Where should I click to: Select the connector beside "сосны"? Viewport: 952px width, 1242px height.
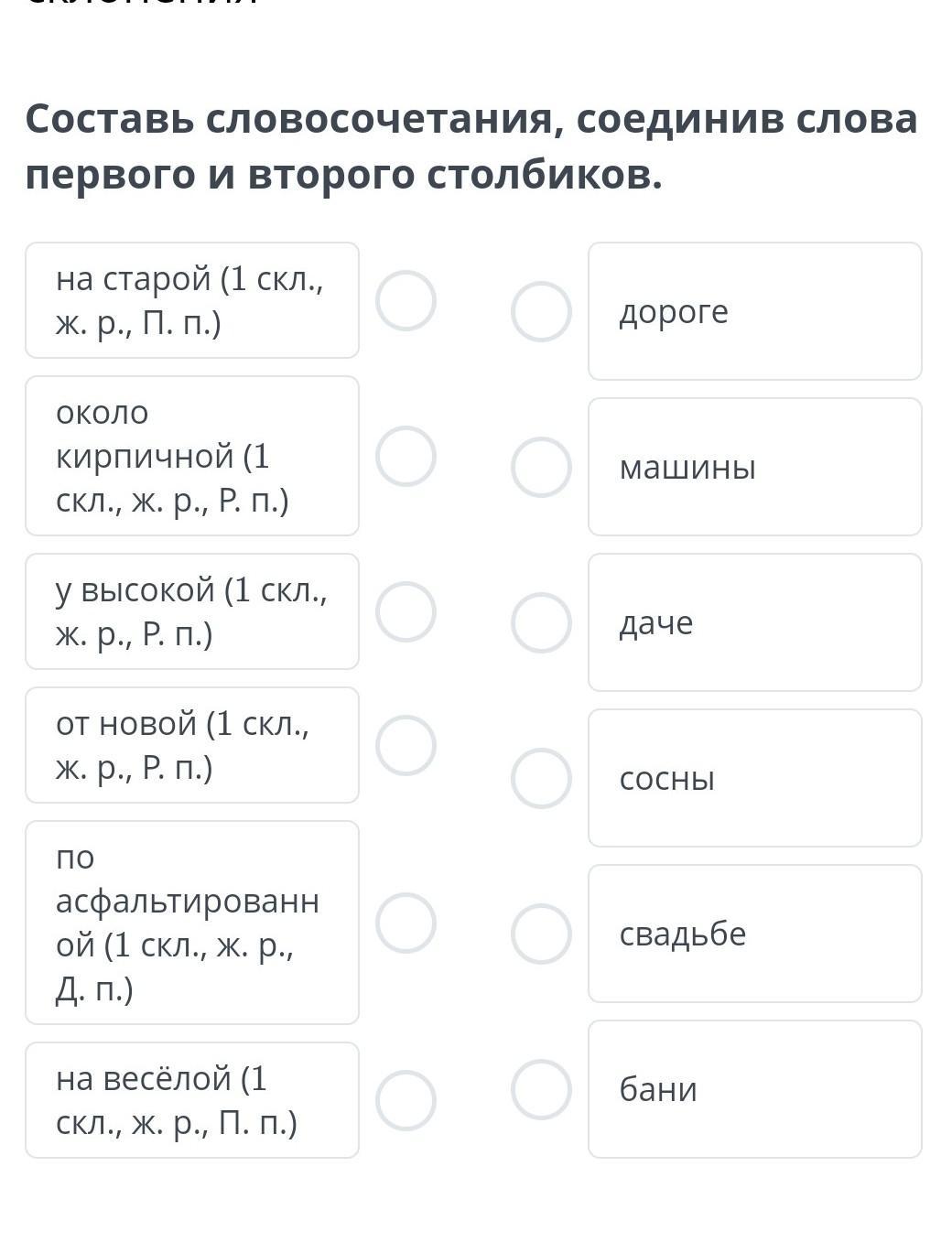(x=541, y=778)
